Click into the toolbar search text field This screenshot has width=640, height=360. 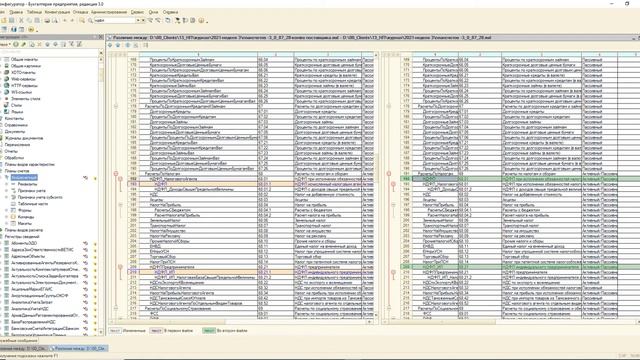(115, 20)
